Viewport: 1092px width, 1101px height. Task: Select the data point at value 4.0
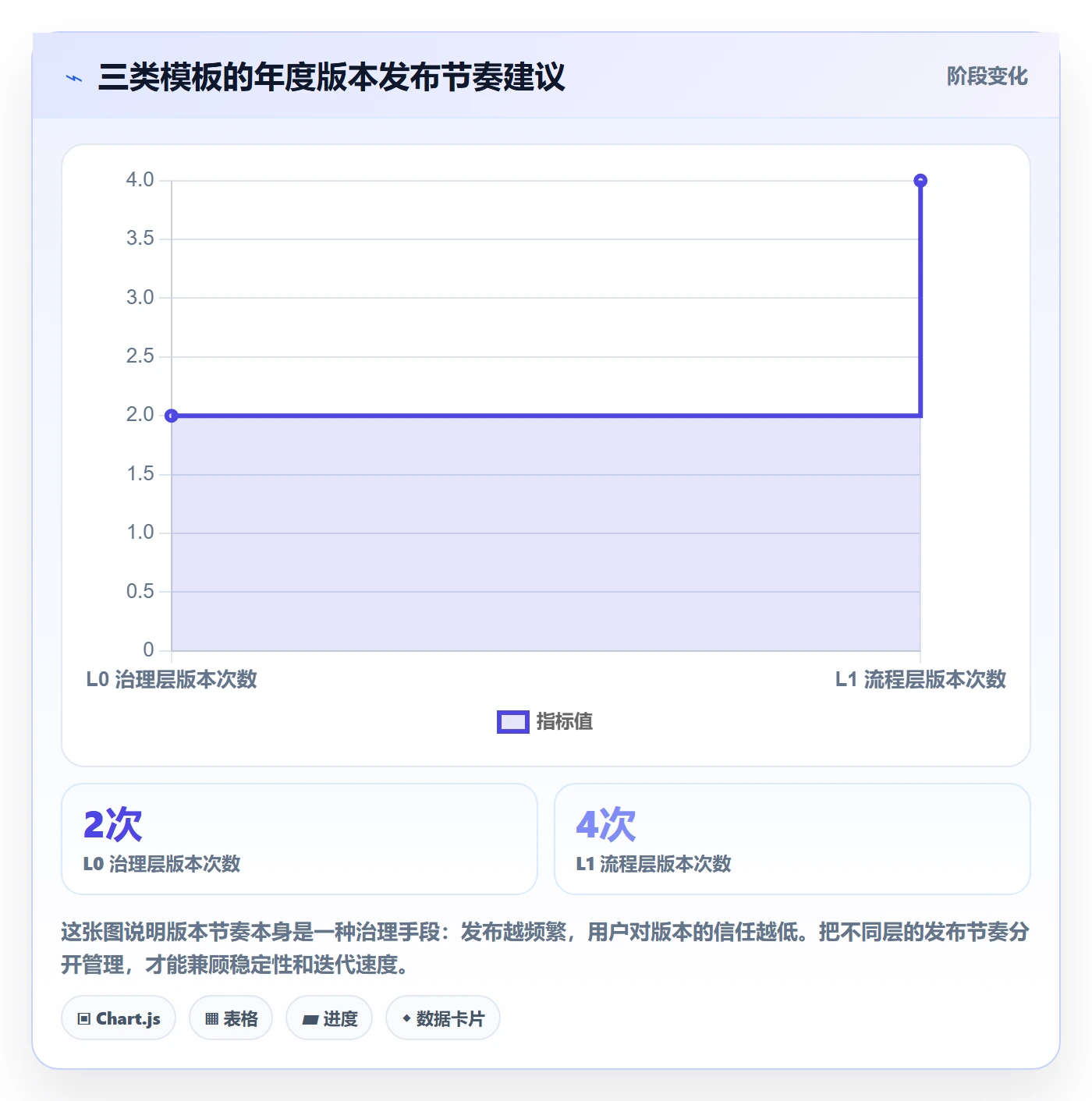tap(920, 181)
